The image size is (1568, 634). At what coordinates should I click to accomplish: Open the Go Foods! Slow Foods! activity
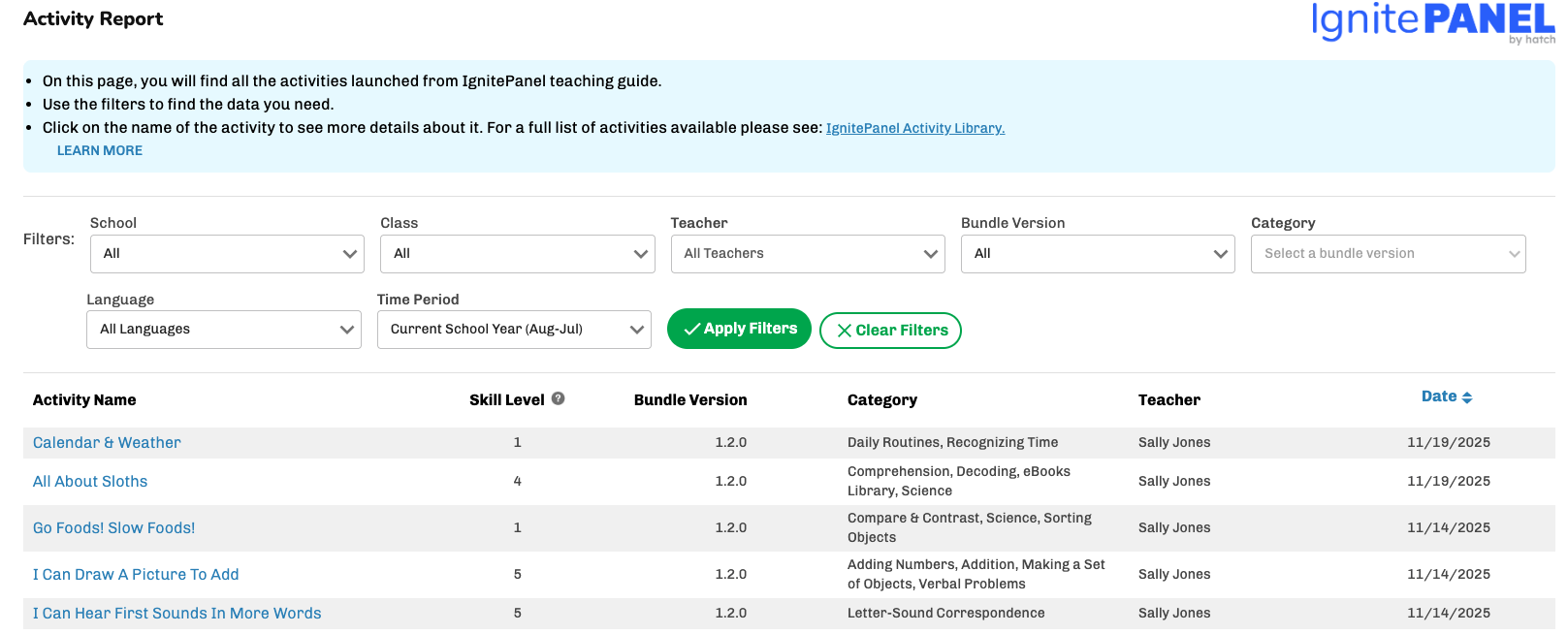(x=114, y=528)
